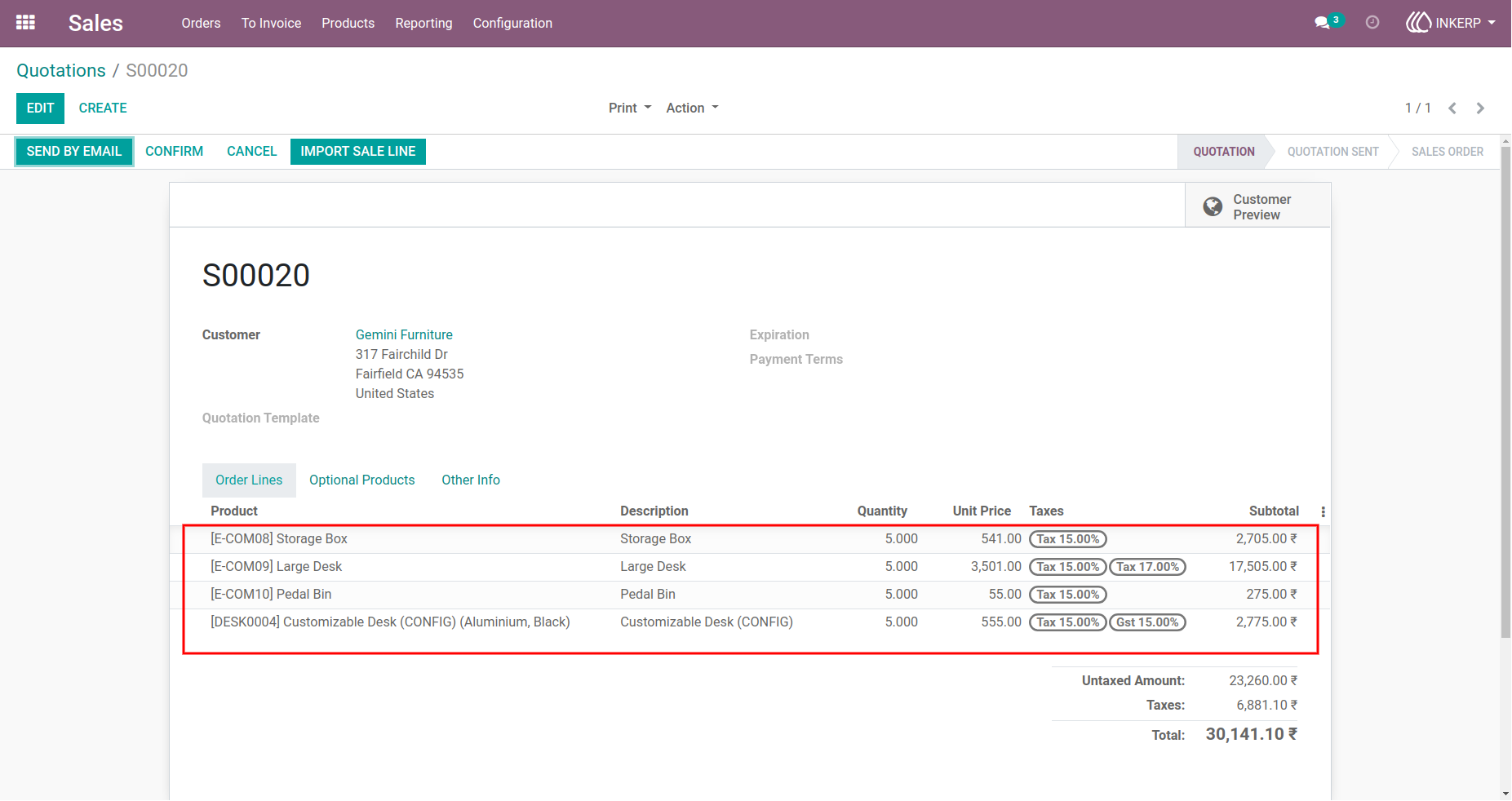This screenshot has height=801, width=1512.
Task: Expand the Print dropdown
Action: (630, 108)
